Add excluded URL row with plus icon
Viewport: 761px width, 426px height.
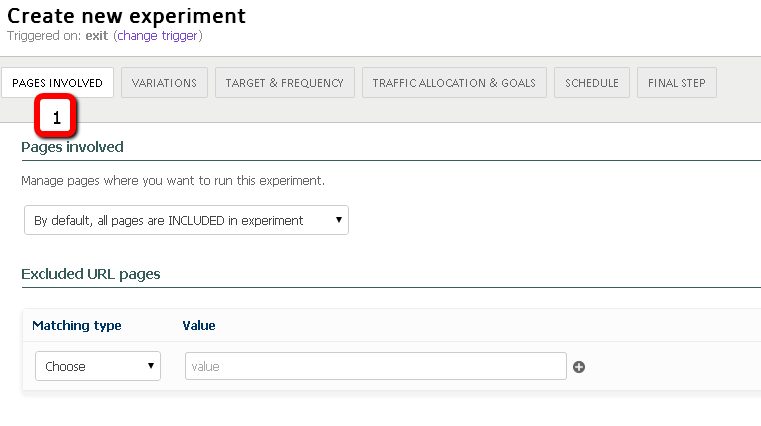click(x=579, y=367)
